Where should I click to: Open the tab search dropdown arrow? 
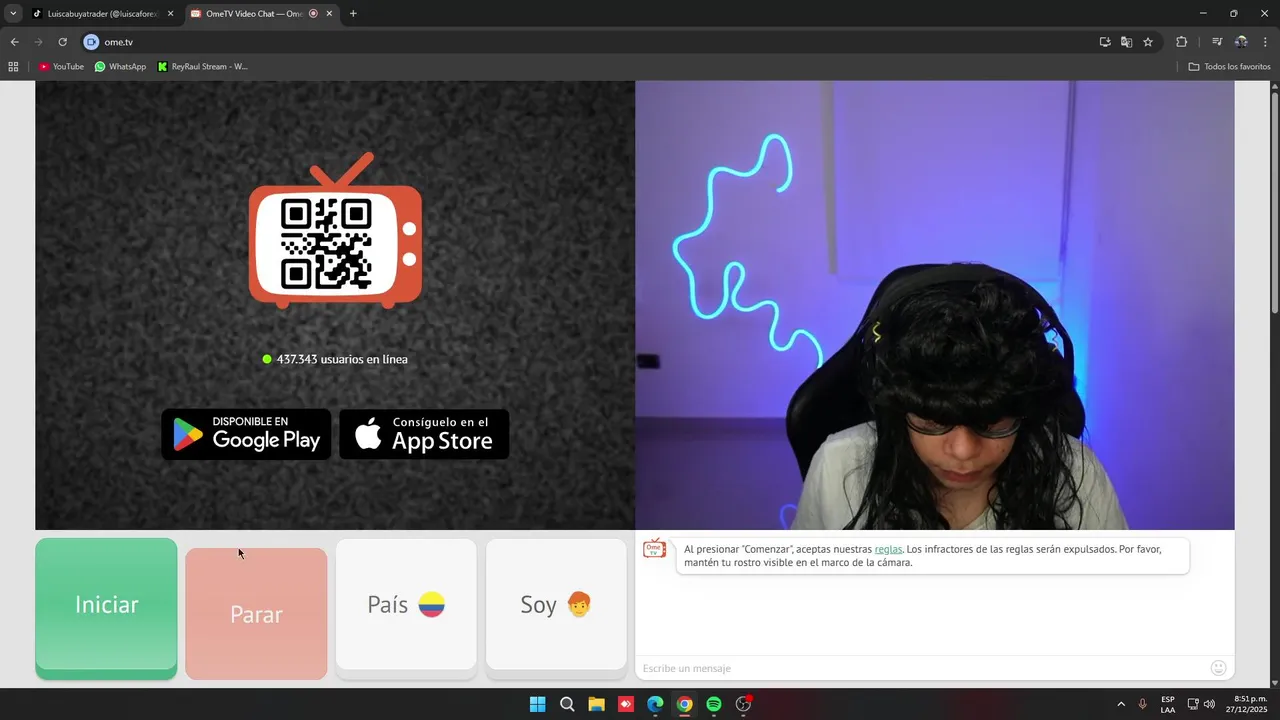pyautogui.click(x=13, y=14)
